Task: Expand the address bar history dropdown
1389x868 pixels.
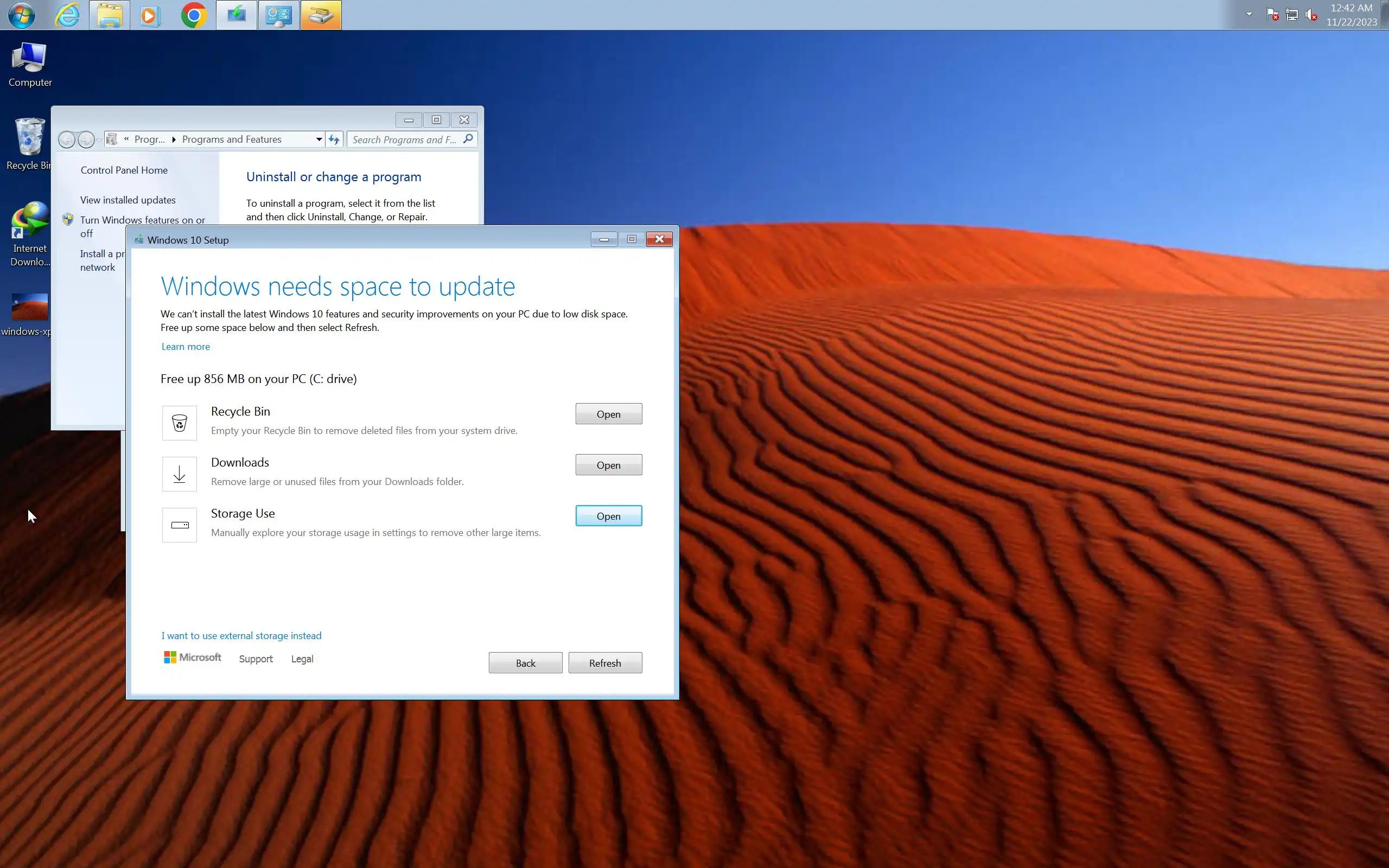Action: [x=319, y=139]
